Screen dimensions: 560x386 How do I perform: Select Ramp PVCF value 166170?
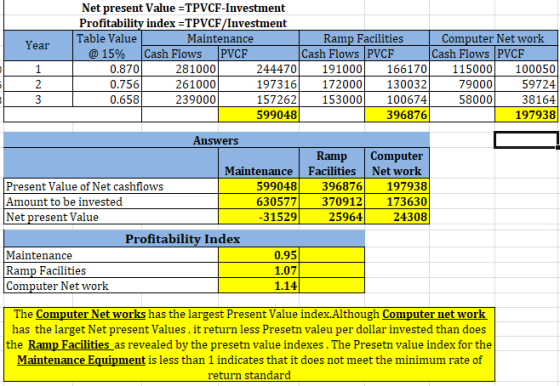coord(397,69)
